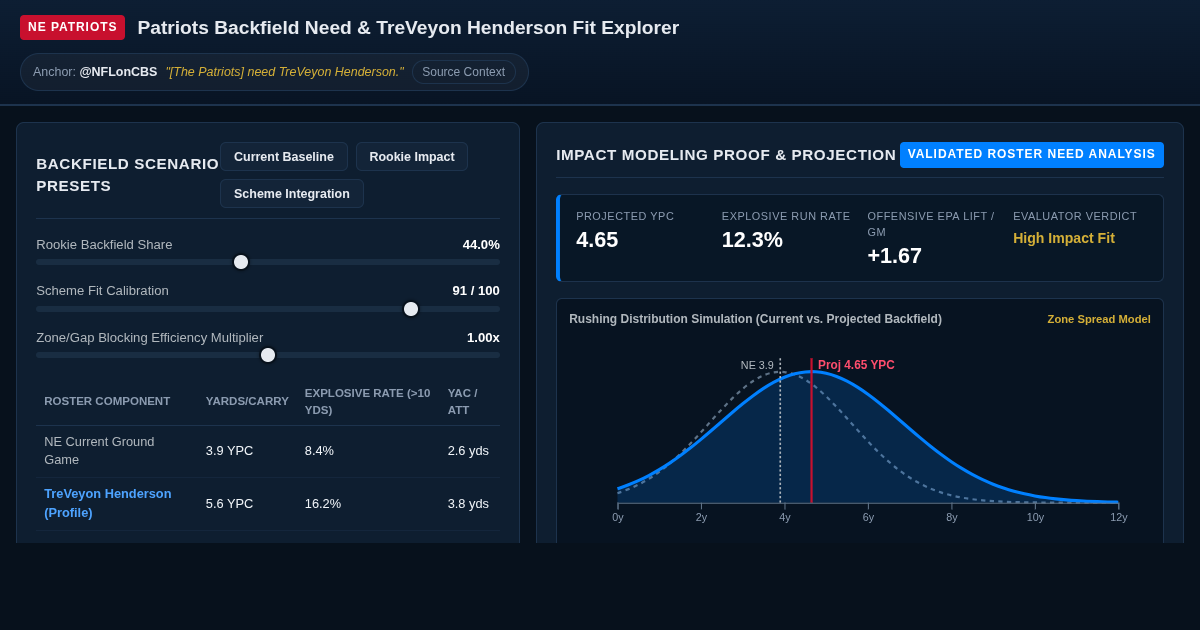Viewport: 1200px width, 630px height.
Task: Click the NE PATRIOTS badge
Action: coord(72,27)
